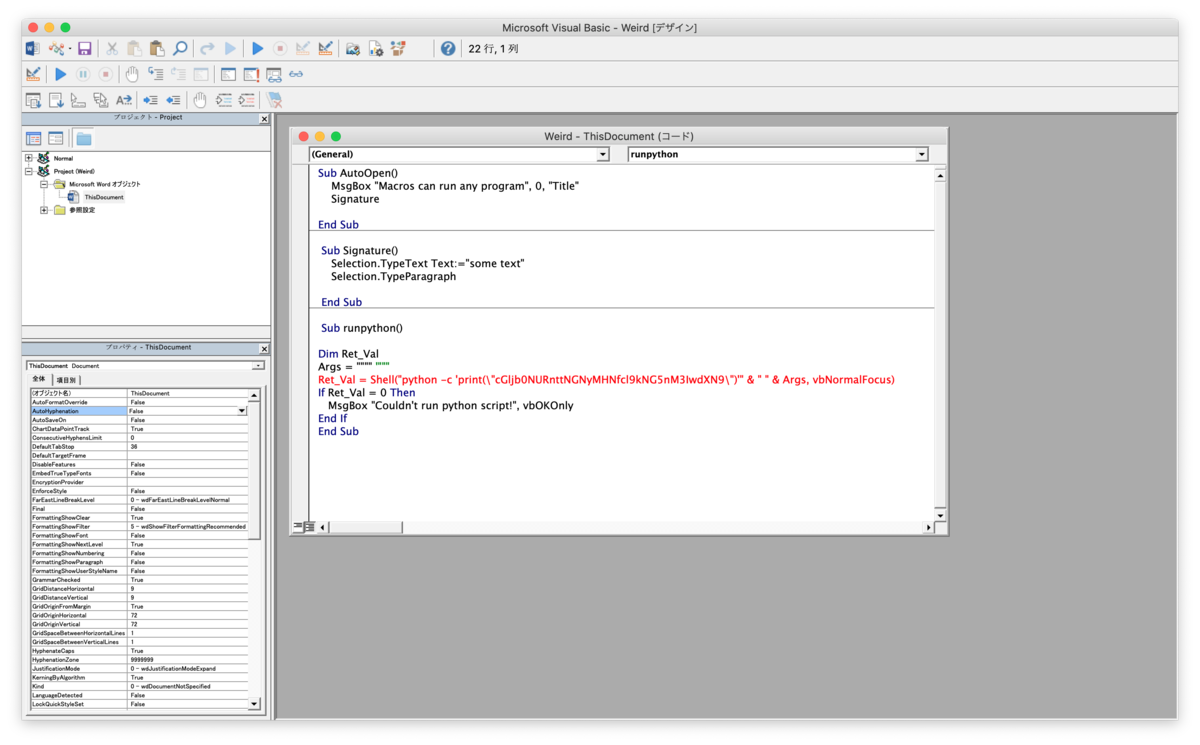Click the red Ret_Val = Shell code line
The height and width of the screenshot is (745, 1200).
[x=606, y=380]
